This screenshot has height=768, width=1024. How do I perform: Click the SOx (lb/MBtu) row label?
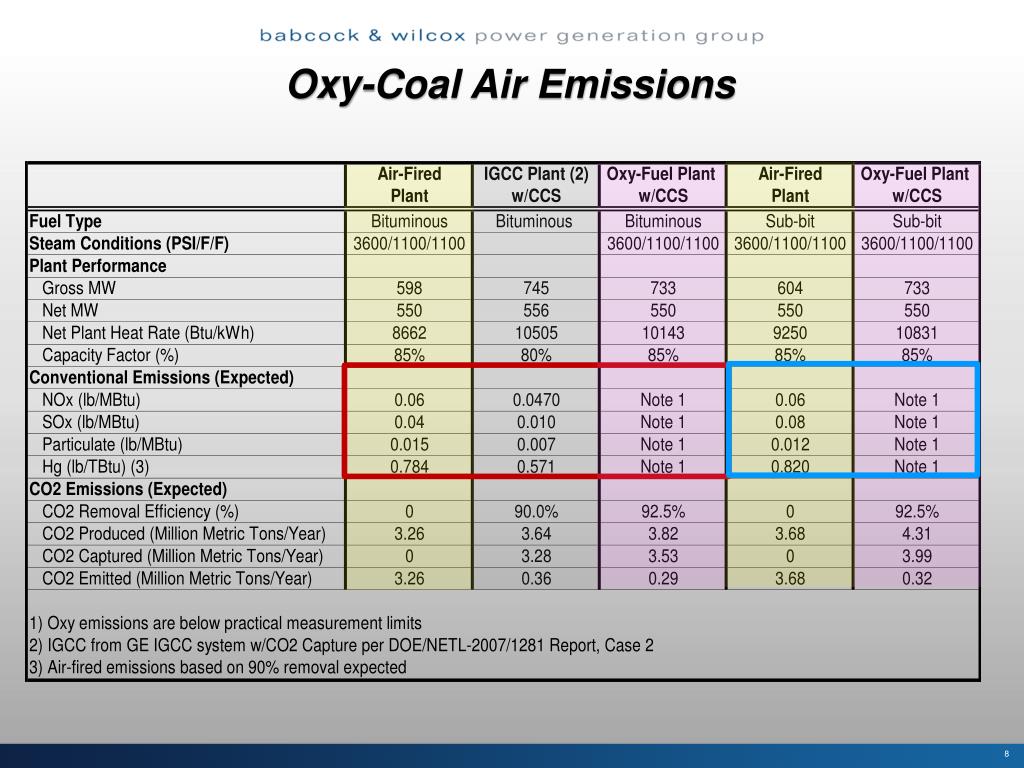click(90, 422)
